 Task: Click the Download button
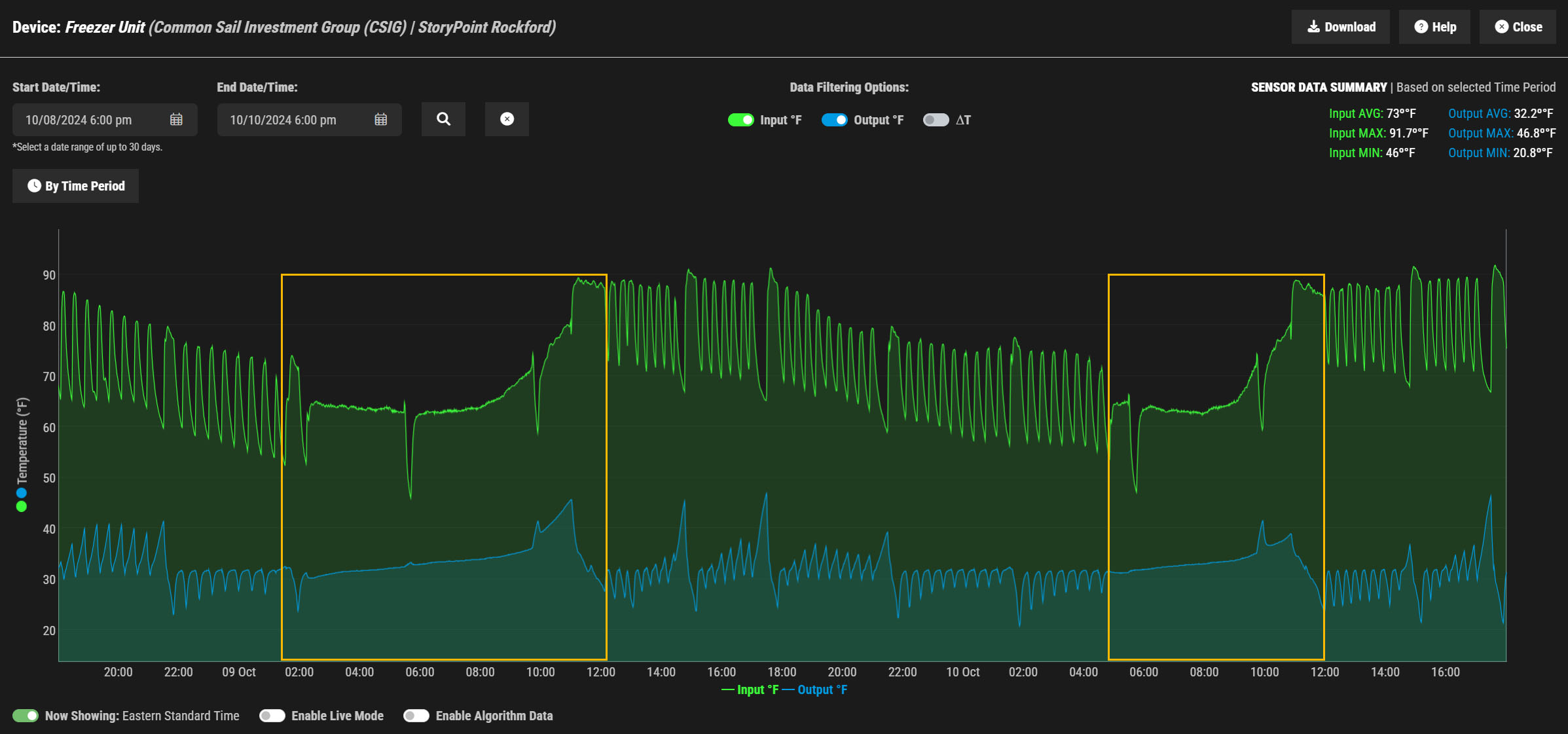pos(1340,27)
